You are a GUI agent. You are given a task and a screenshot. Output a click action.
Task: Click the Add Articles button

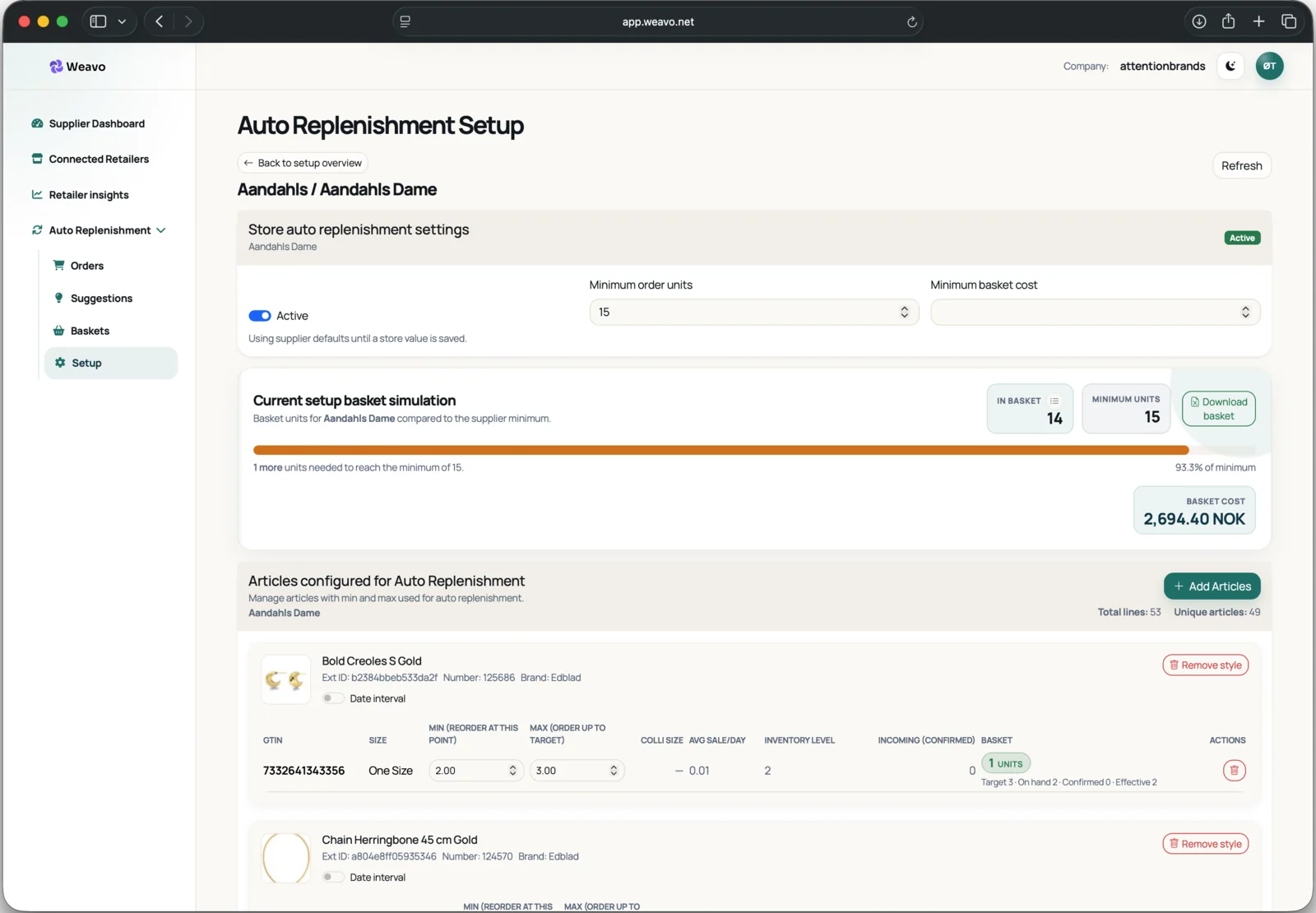[1212, 586]
